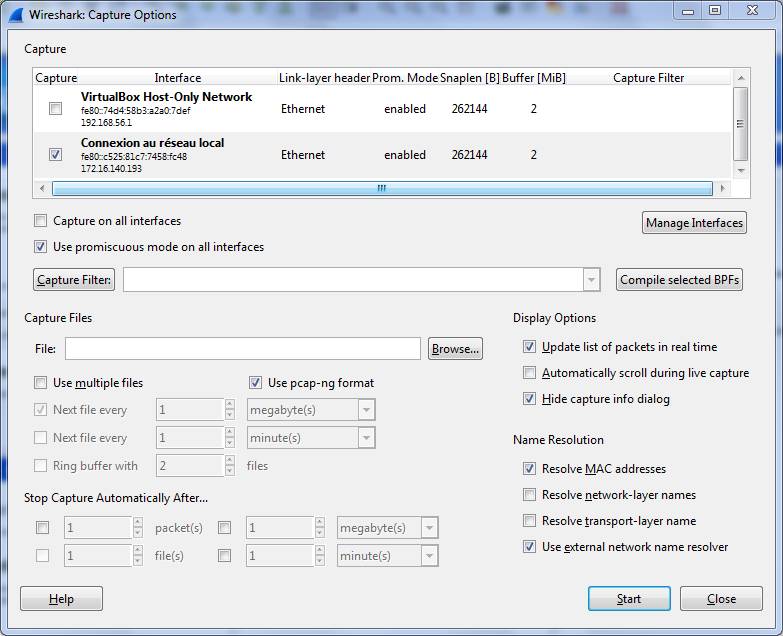This screenshot has height=636, width=783.
Task: Click interface list scroll up arrow
Action: [x=741, y=78]
